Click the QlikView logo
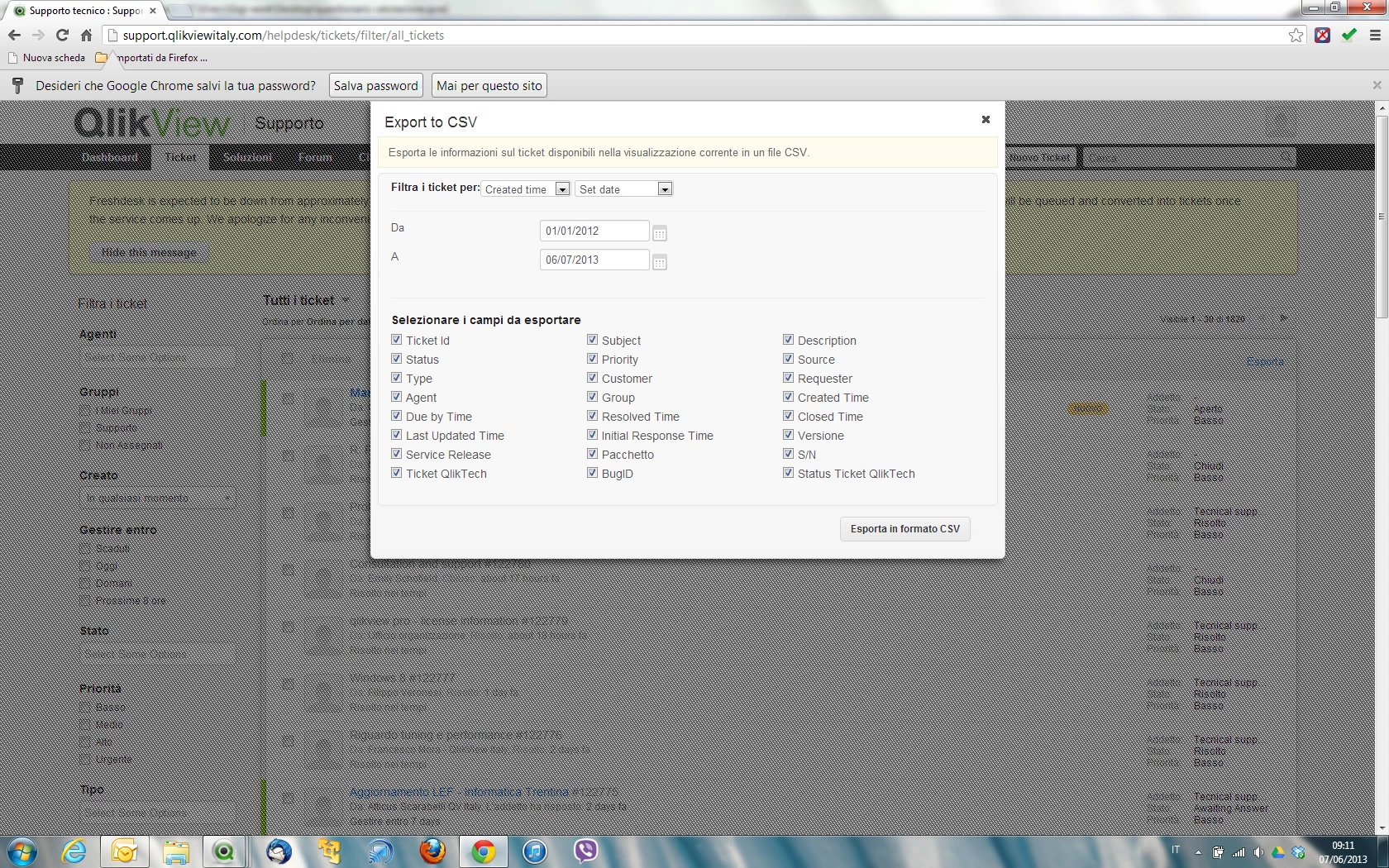Viewport: 1389px width, 868px height. click(151, 122)
